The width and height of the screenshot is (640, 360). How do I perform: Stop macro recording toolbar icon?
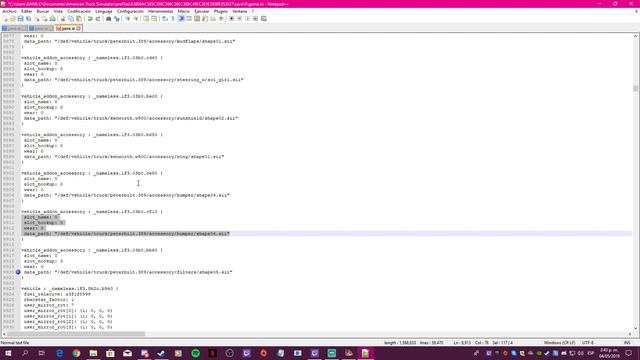240,19
